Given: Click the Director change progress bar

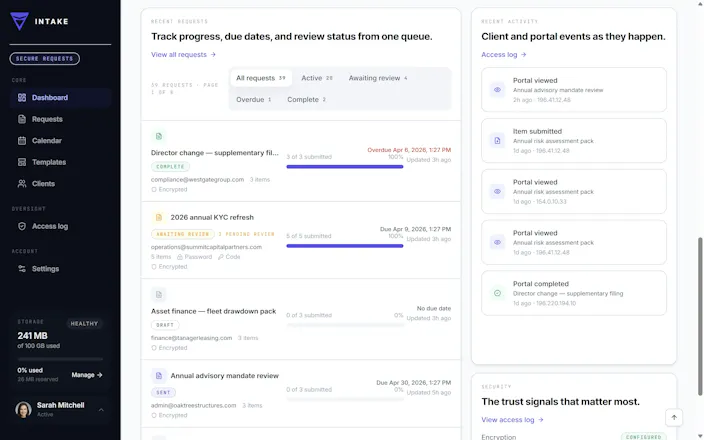Looking at the screenshot, I should click(x=345, y=167).
